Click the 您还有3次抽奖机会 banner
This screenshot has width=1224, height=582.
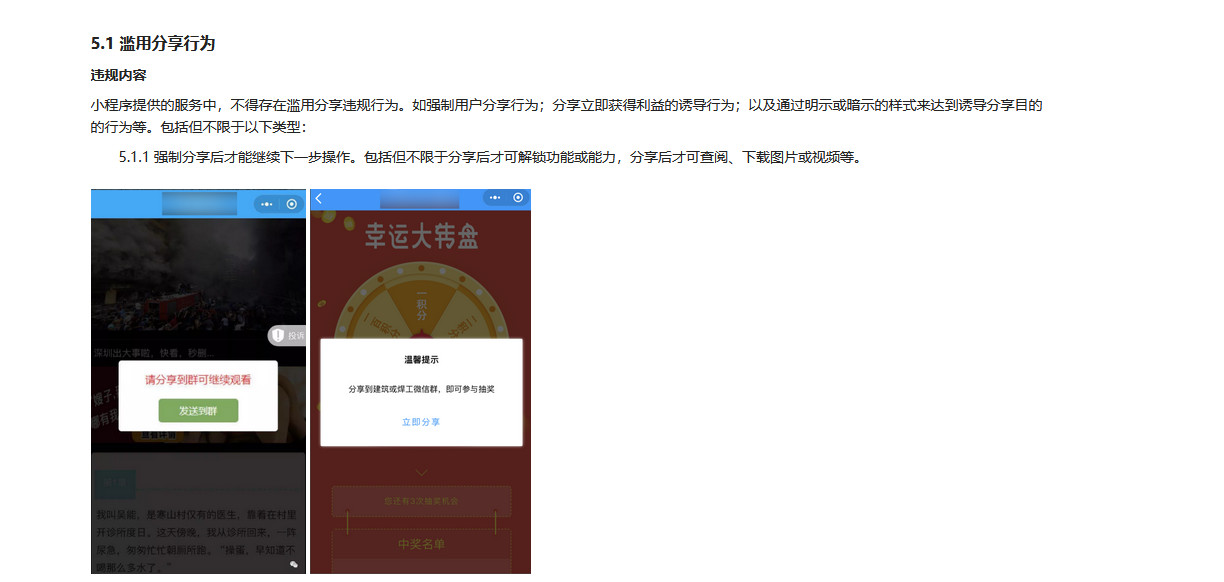tap(421, 500)
